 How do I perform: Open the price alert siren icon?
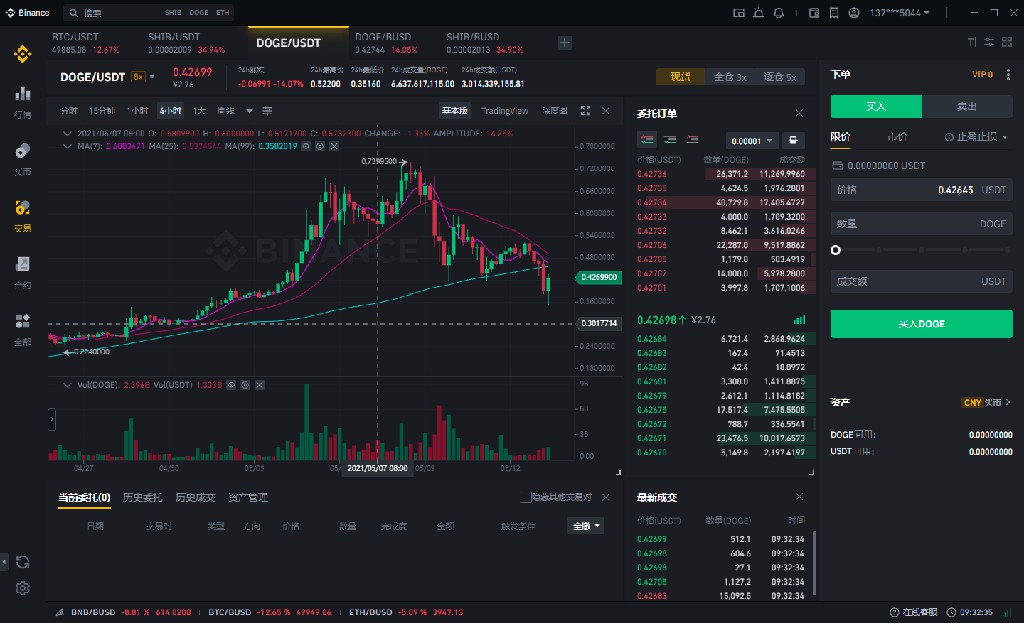tap(758, 12)
